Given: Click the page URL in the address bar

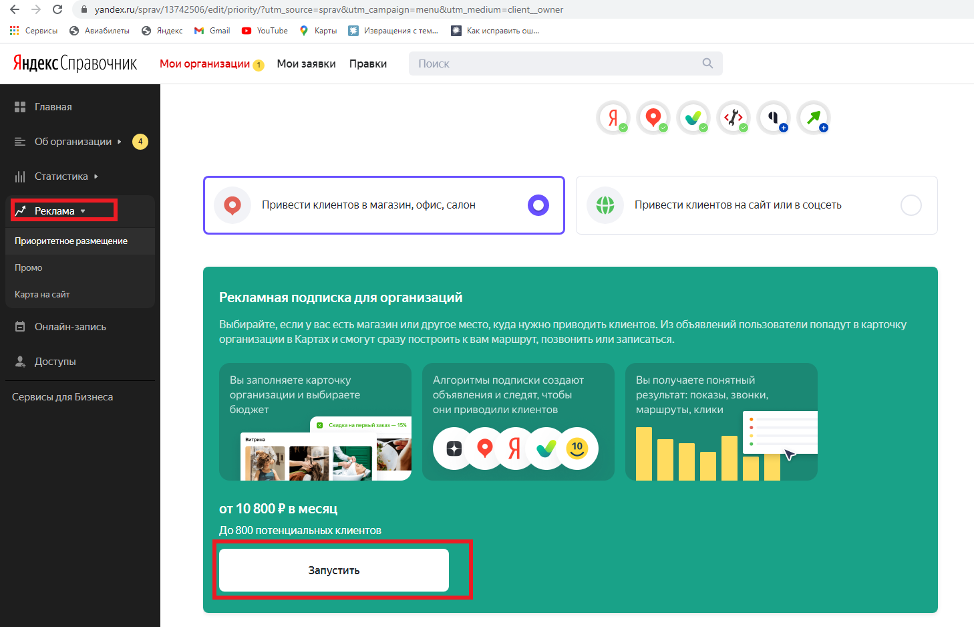Looking at the screenshot, I should click(329, 10).
